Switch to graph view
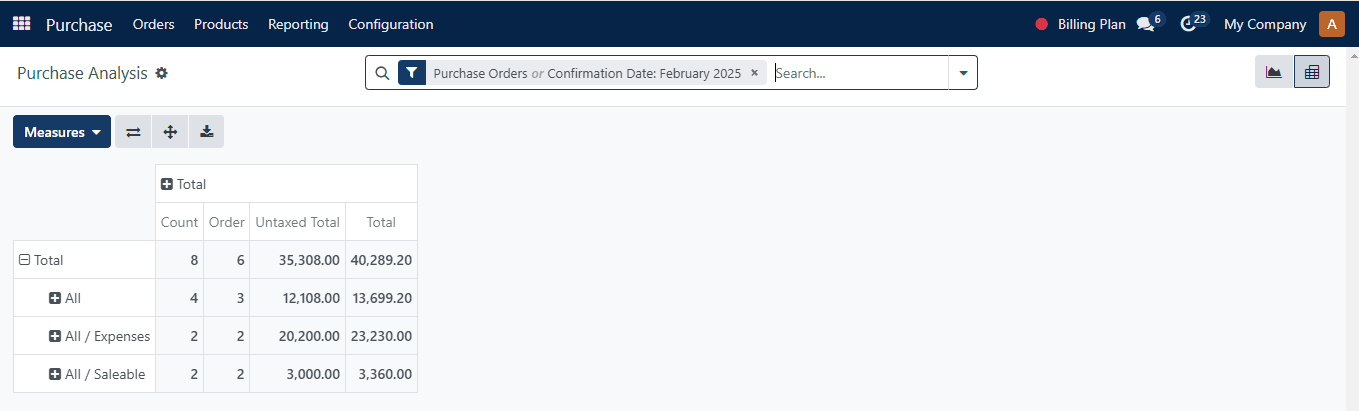 tap(1274, 72)
